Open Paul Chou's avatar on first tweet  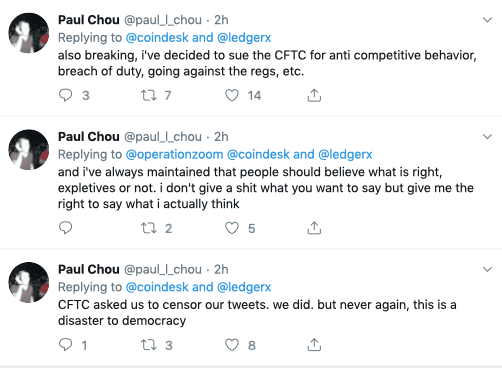(x=29, y=33)
